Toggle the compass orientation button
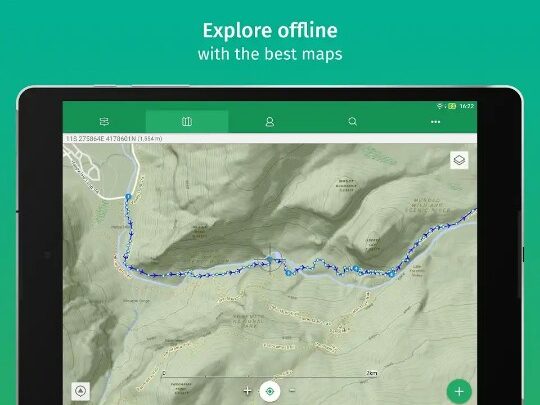This screenshot has width=540, height=405. [x=81, y=391]
